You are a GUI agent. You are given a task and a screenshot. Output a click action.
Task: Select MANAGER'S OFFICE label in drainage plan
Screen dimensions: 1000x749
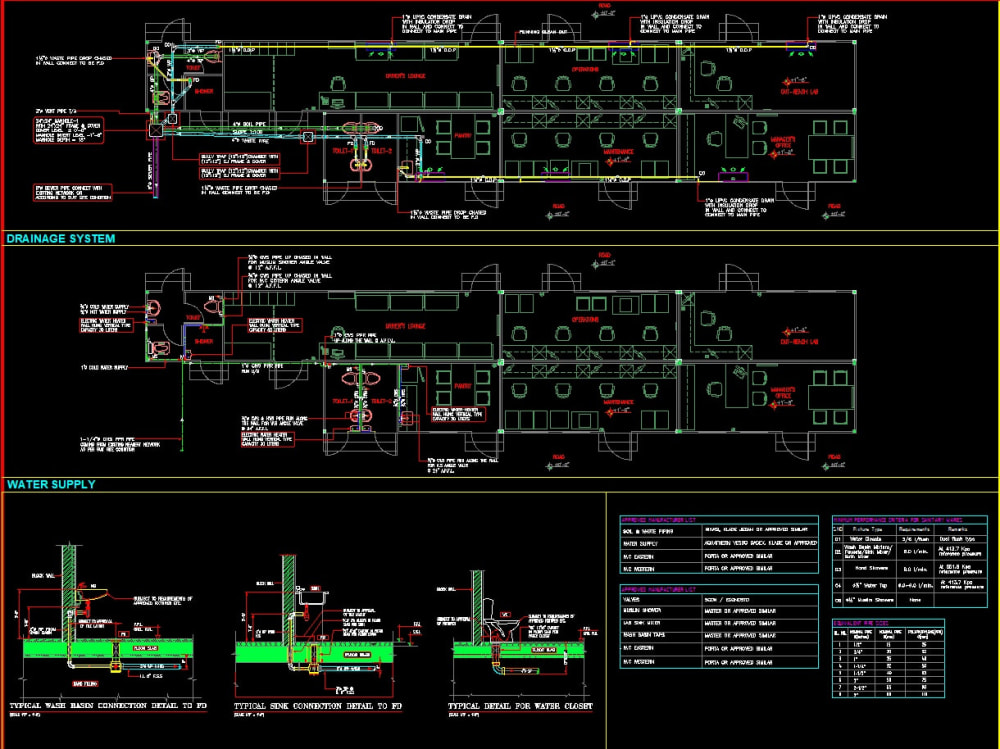pyautogui.click(x=783, y=142)
